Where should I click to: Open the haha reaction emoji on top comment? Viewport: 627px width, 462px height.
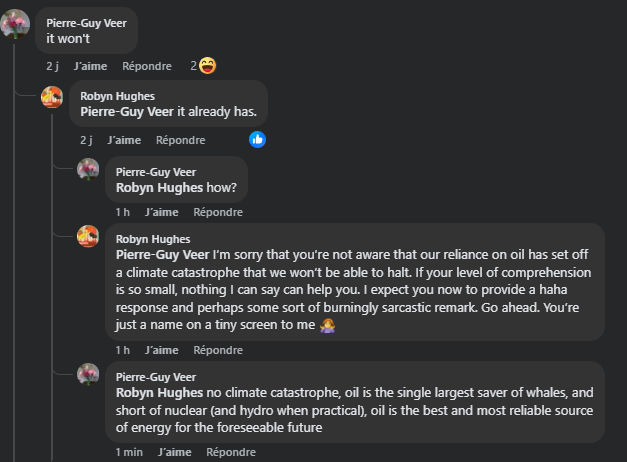[208, 66]
